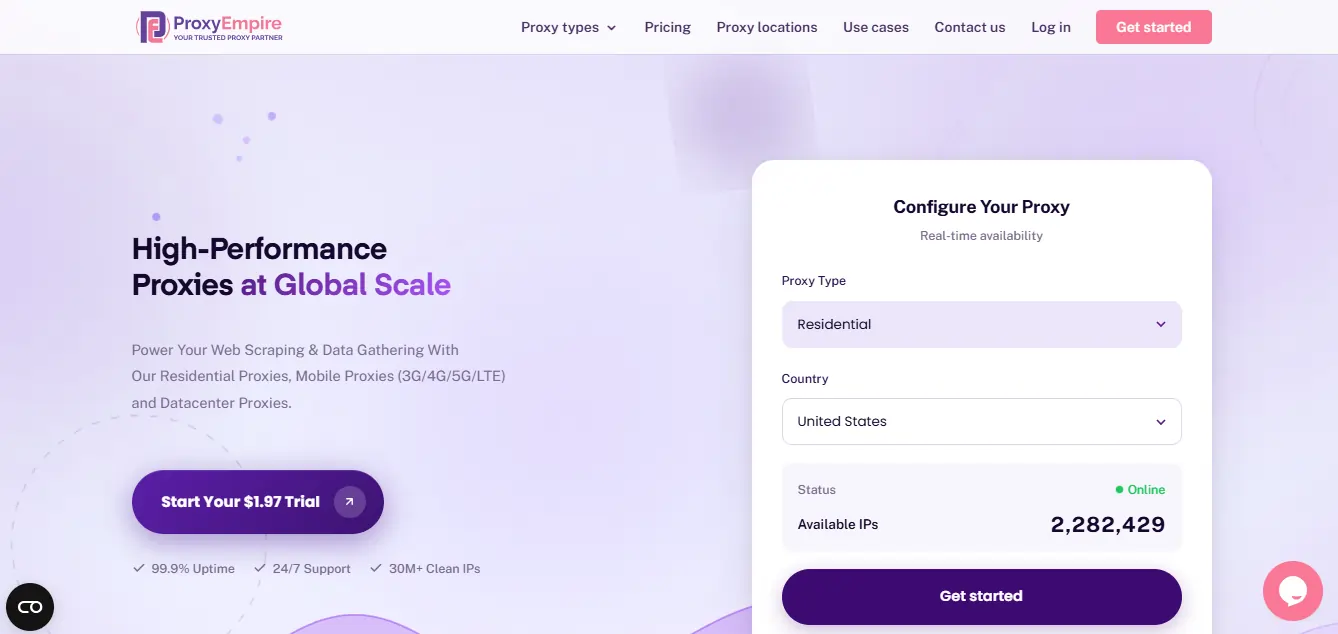Open the Contact us page
This screenshot has width=1338, height=634.
coord(969,27)
